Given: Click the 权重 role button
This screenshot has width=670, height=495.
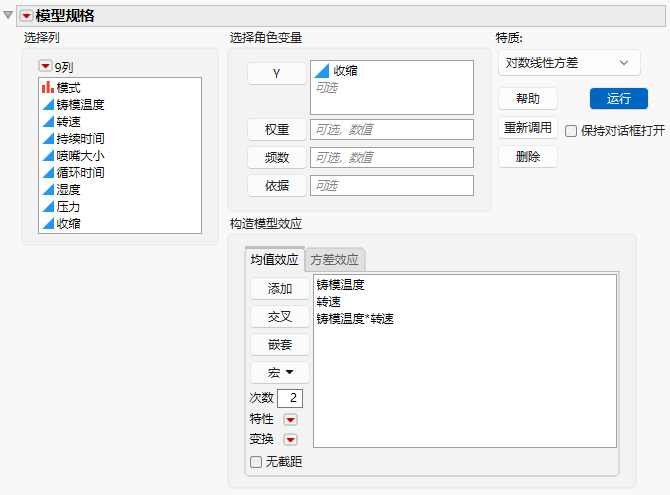Looking at the screenshot, I should pos(276,129).
